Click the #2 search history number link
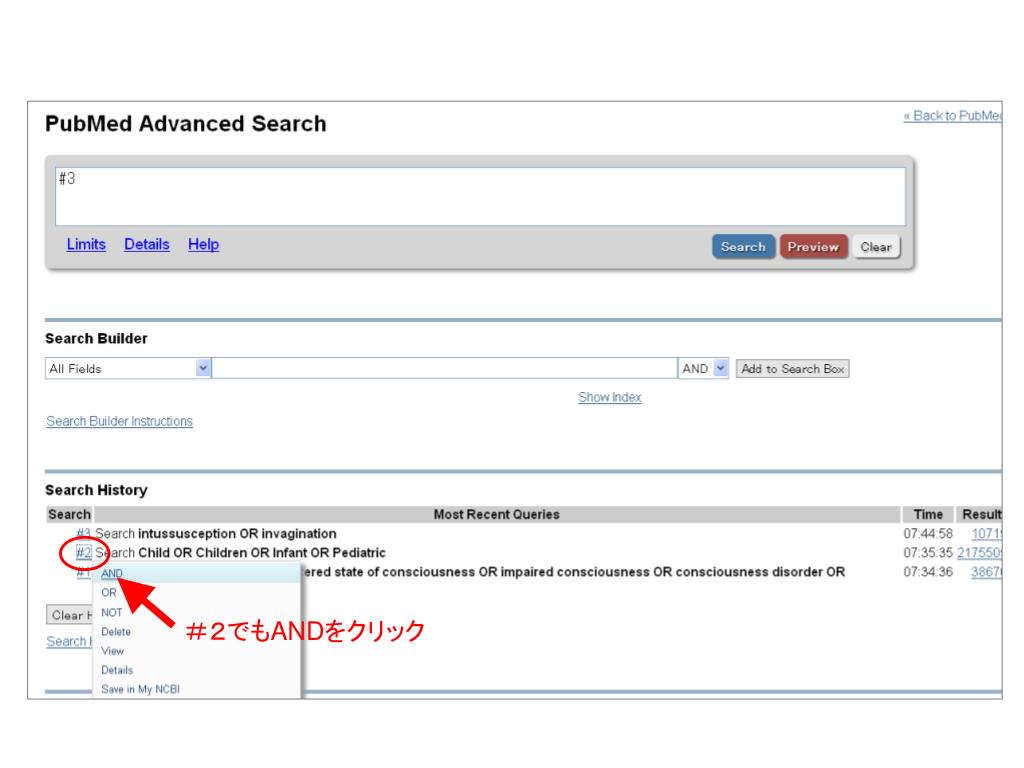This screenshot has height=768, width=1024. 84,553
